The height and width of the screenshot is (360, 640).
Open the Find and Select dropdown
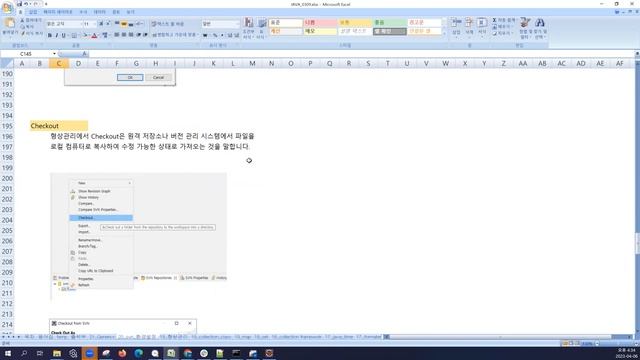coord(540,28)
